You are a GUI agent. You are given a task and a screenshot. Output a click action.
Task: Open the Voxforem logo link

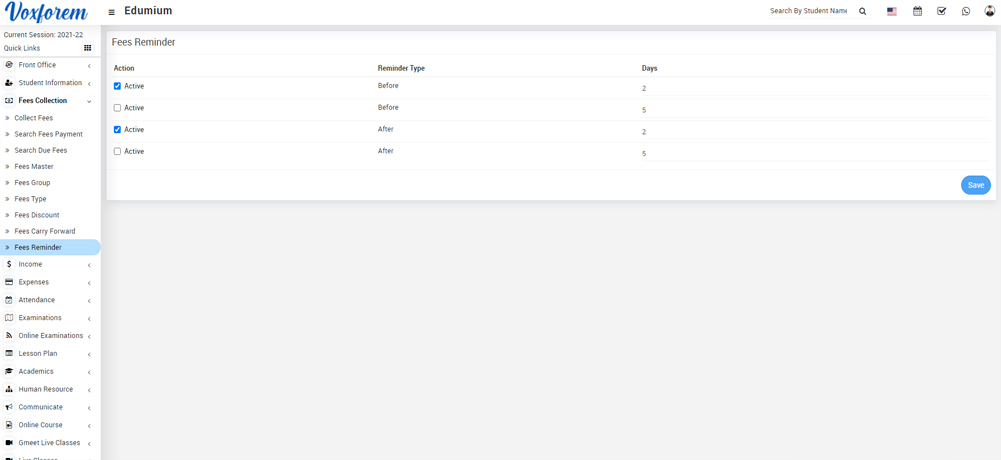46,13
